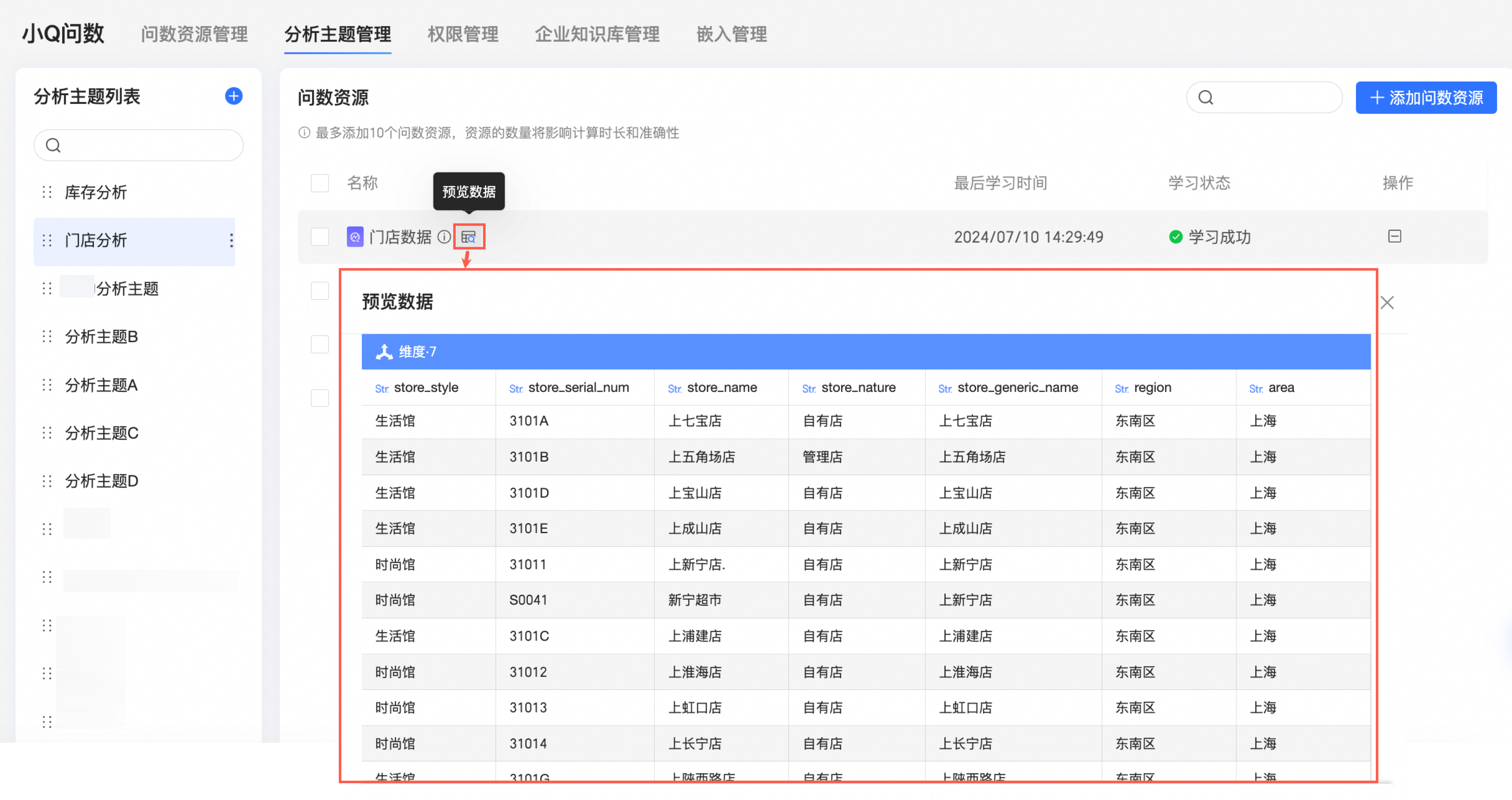Select 分析主题C in the list
This screenshot has width=1512, height=800.
click(102, 433)
